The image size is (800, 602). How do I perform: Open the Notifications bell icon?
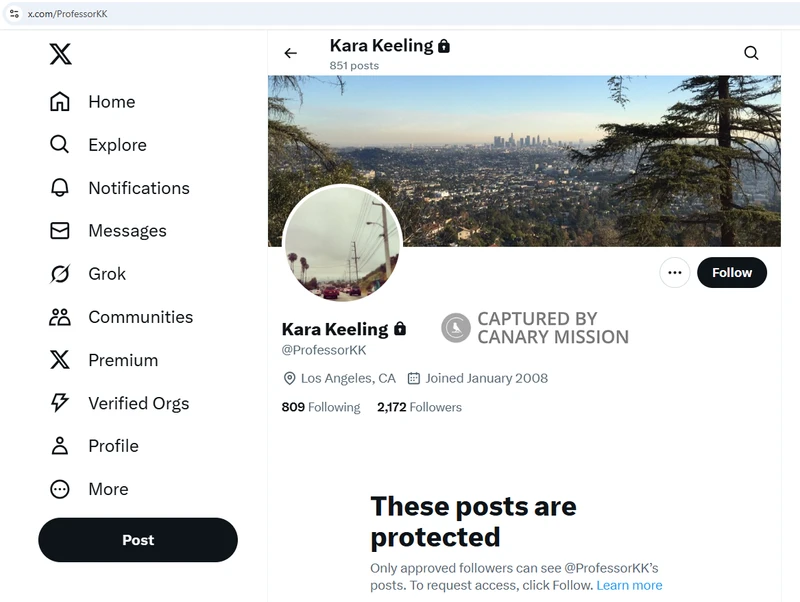coord(60,188)
